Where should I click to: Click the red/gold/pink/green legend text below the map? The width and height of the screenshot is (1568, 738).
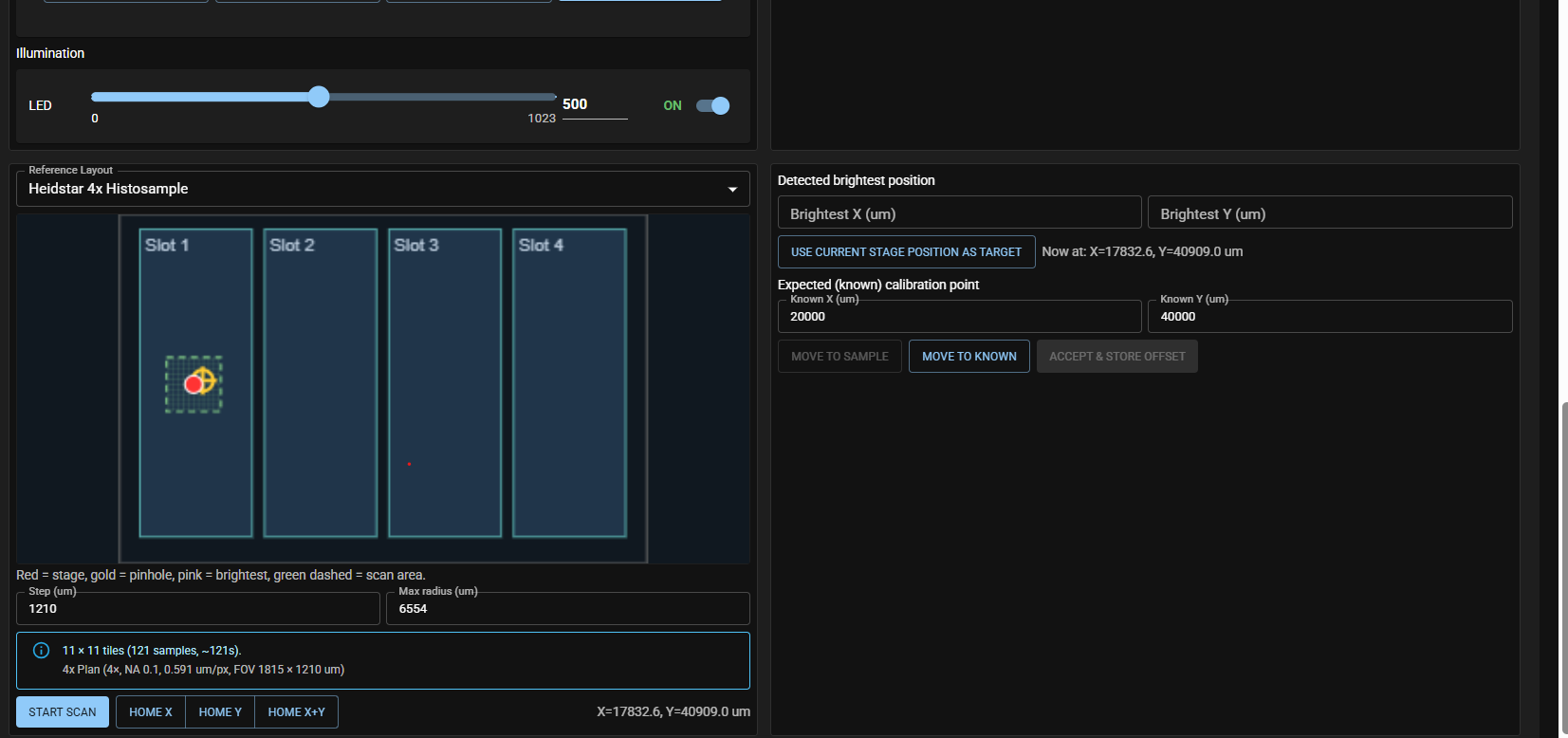(x=221, y=575)
